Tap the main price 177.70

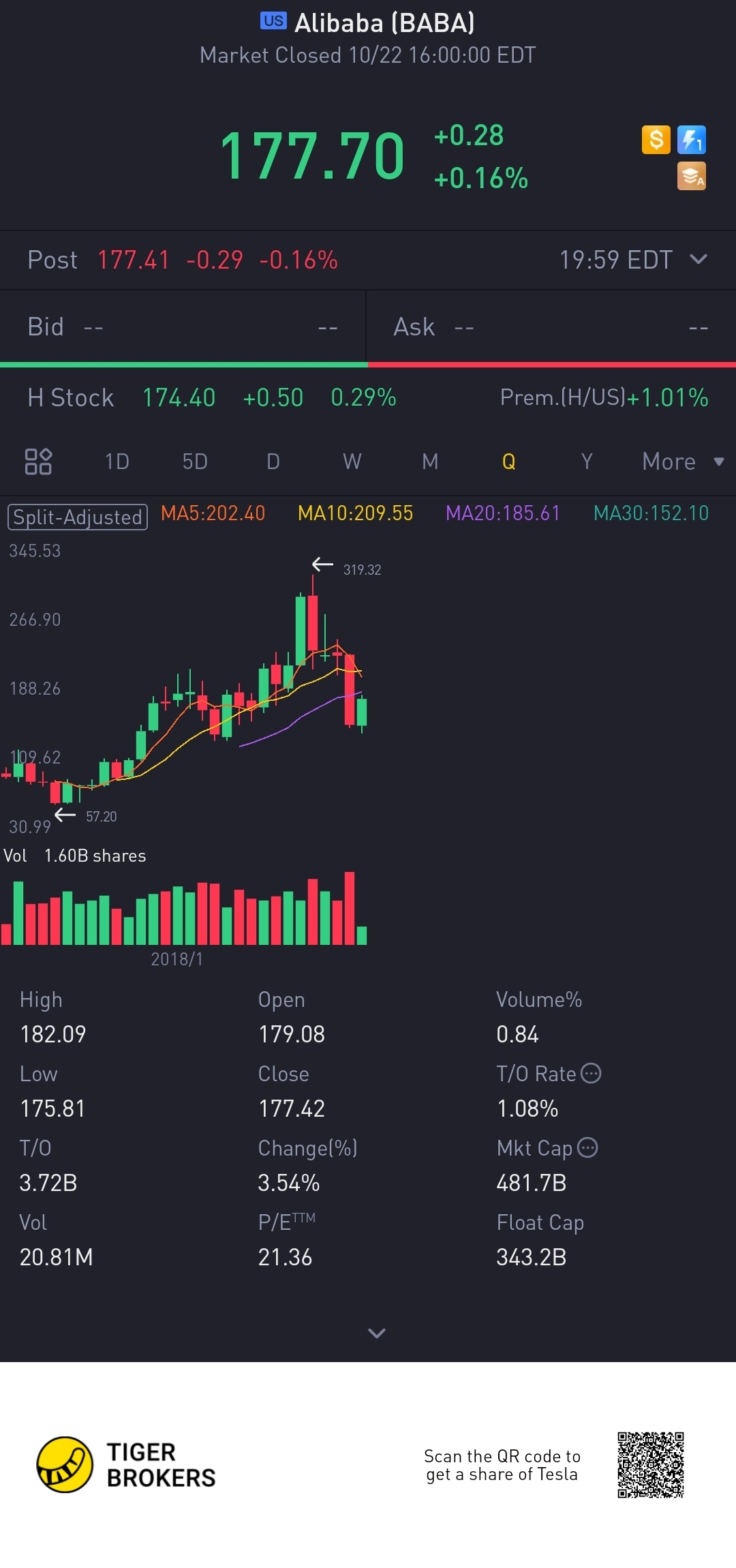pos(312,156)
